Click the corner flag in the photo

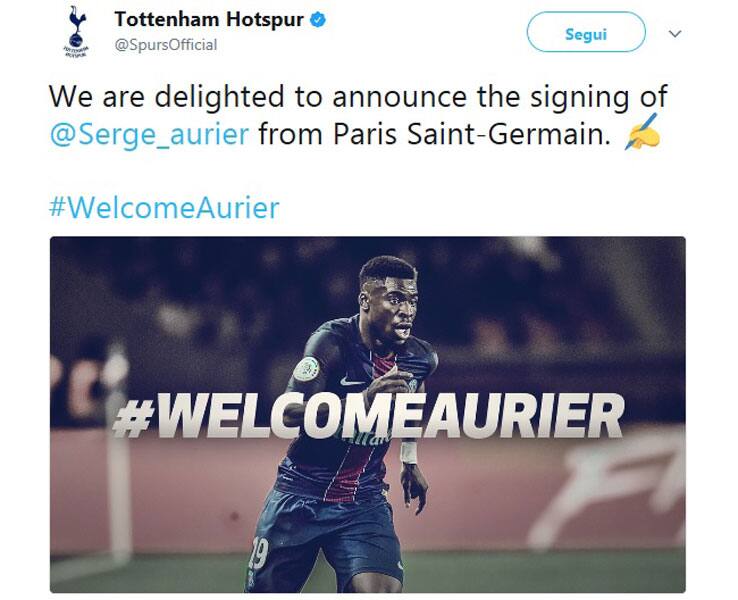coord(115,452)
